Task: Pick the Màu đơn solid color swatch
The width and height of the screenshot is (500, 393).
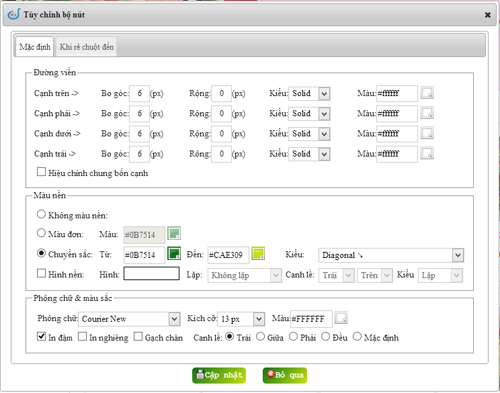Action: [174, 233]
